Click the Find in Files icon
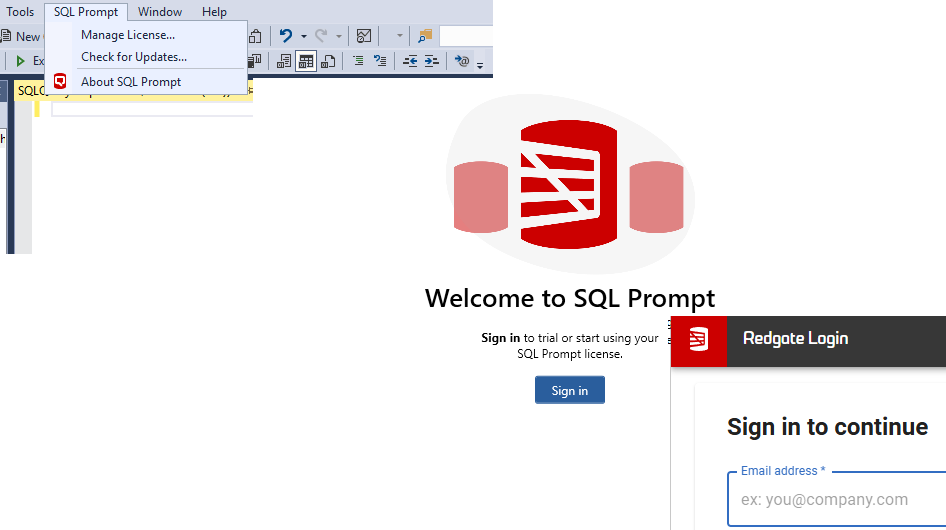Viewport: 946px width, 530px height. 425,36
